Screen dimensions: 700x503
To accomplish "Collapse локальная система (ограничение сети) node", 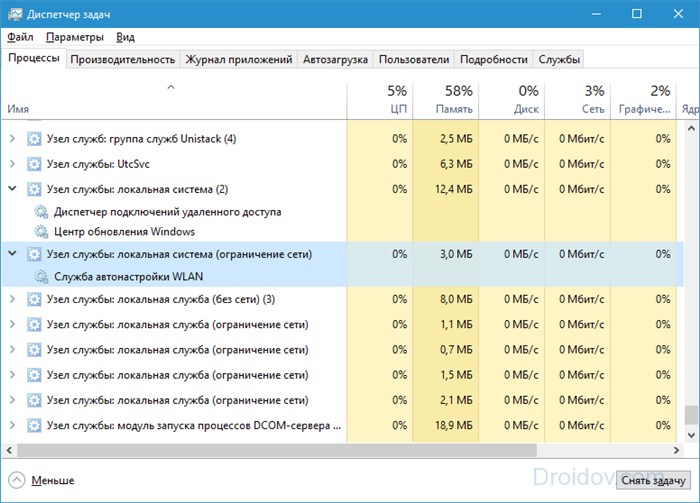I will click(x=12, y=254).
